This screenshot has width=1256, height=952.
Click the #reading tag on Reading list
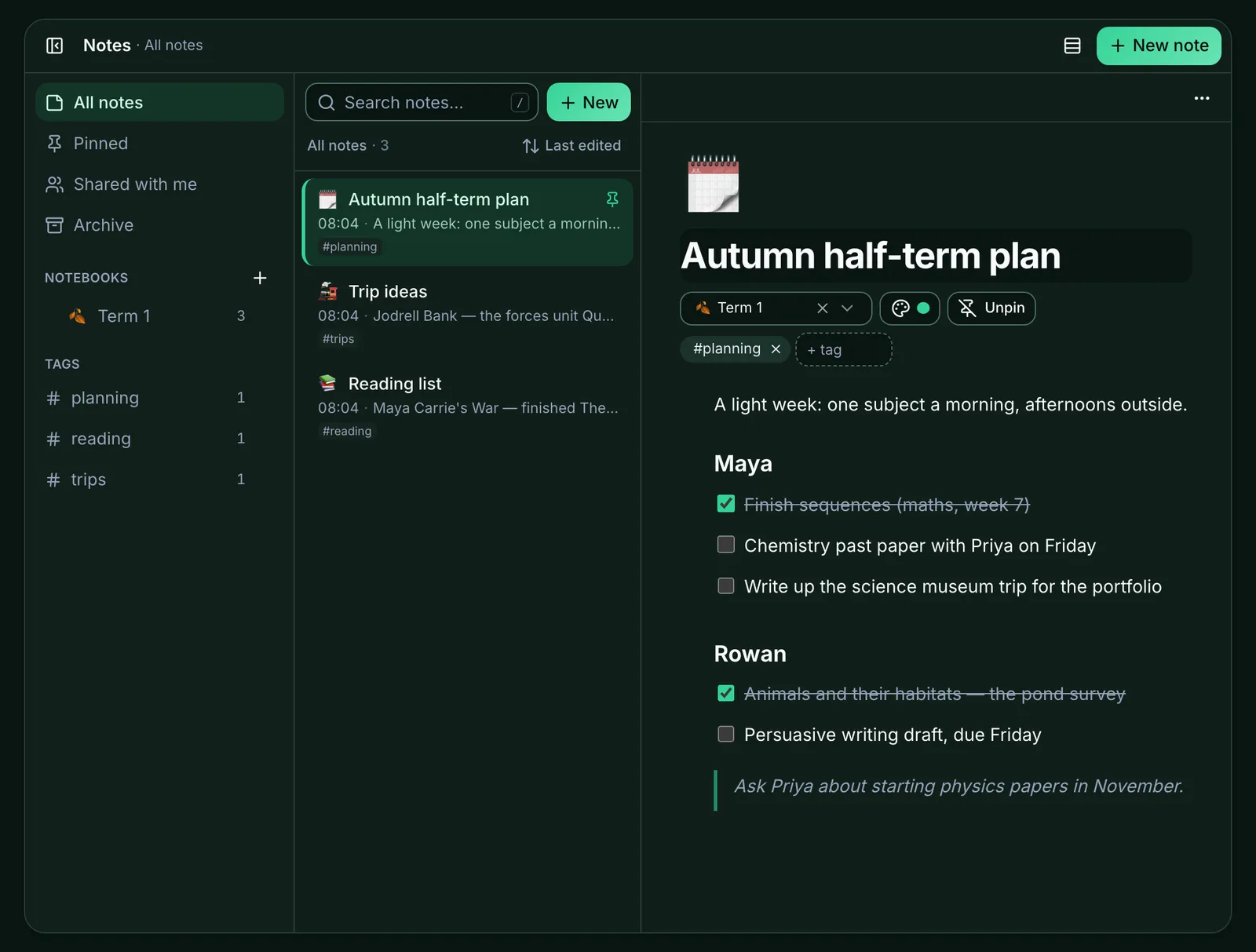click(x=347, y=431)
